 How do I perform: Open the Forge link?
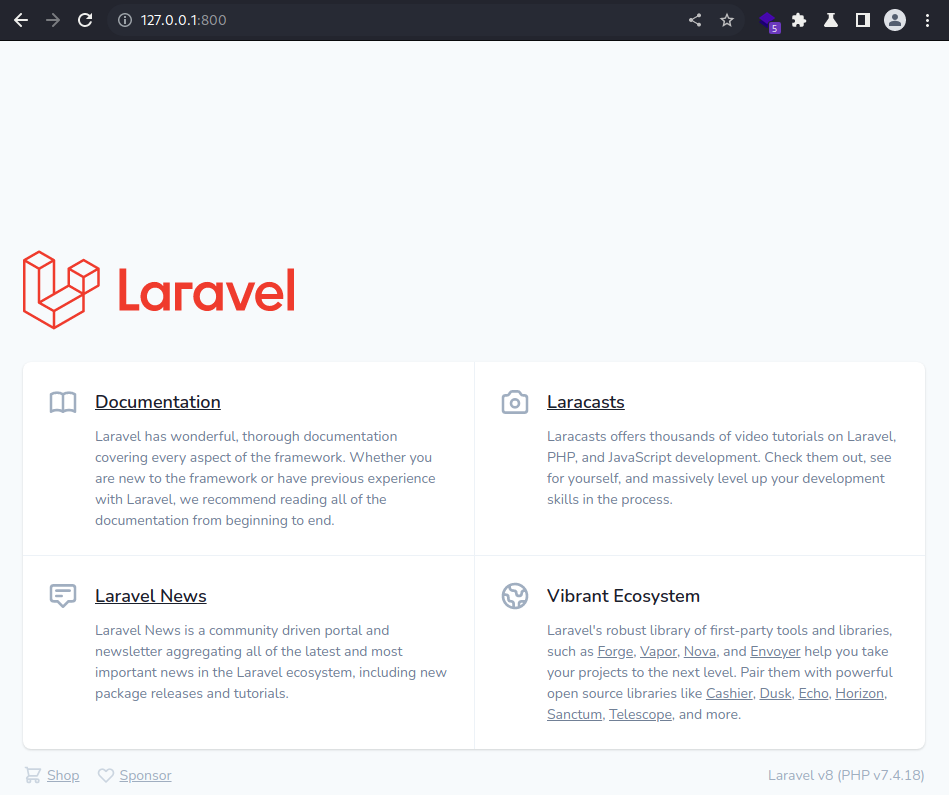615,652
